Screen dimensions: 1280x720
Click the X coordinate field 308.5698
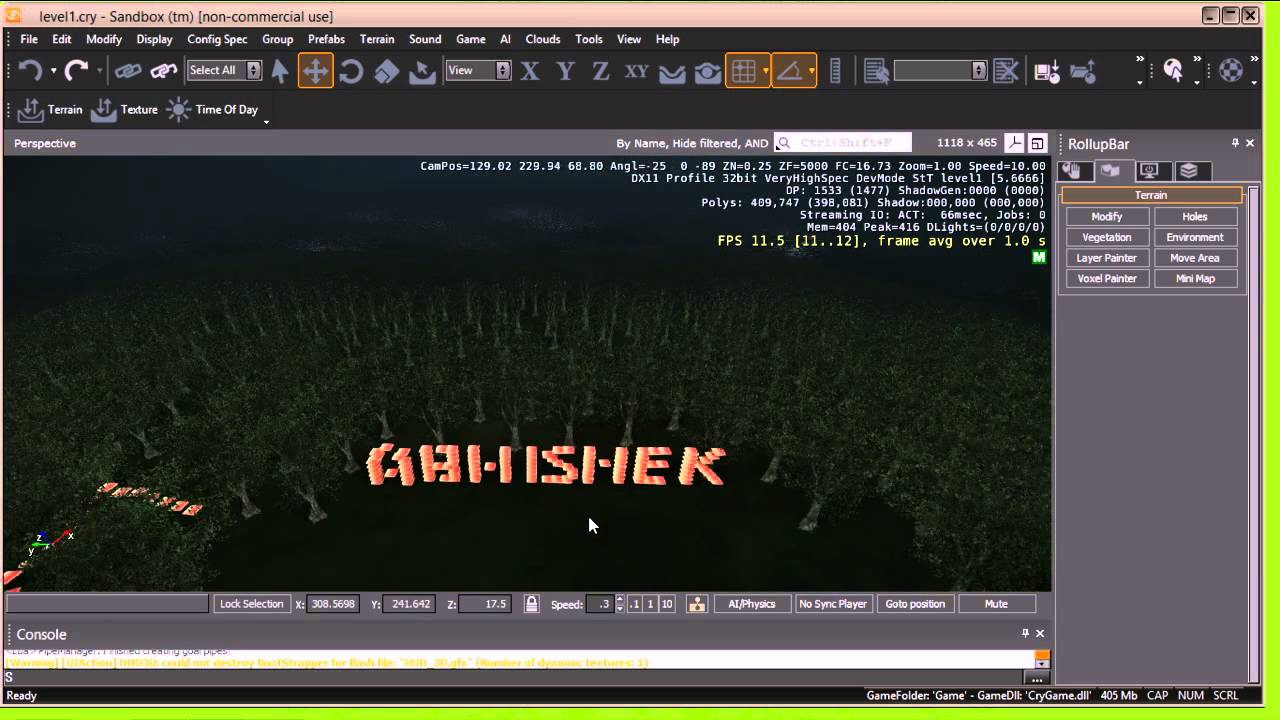[332, 604]
